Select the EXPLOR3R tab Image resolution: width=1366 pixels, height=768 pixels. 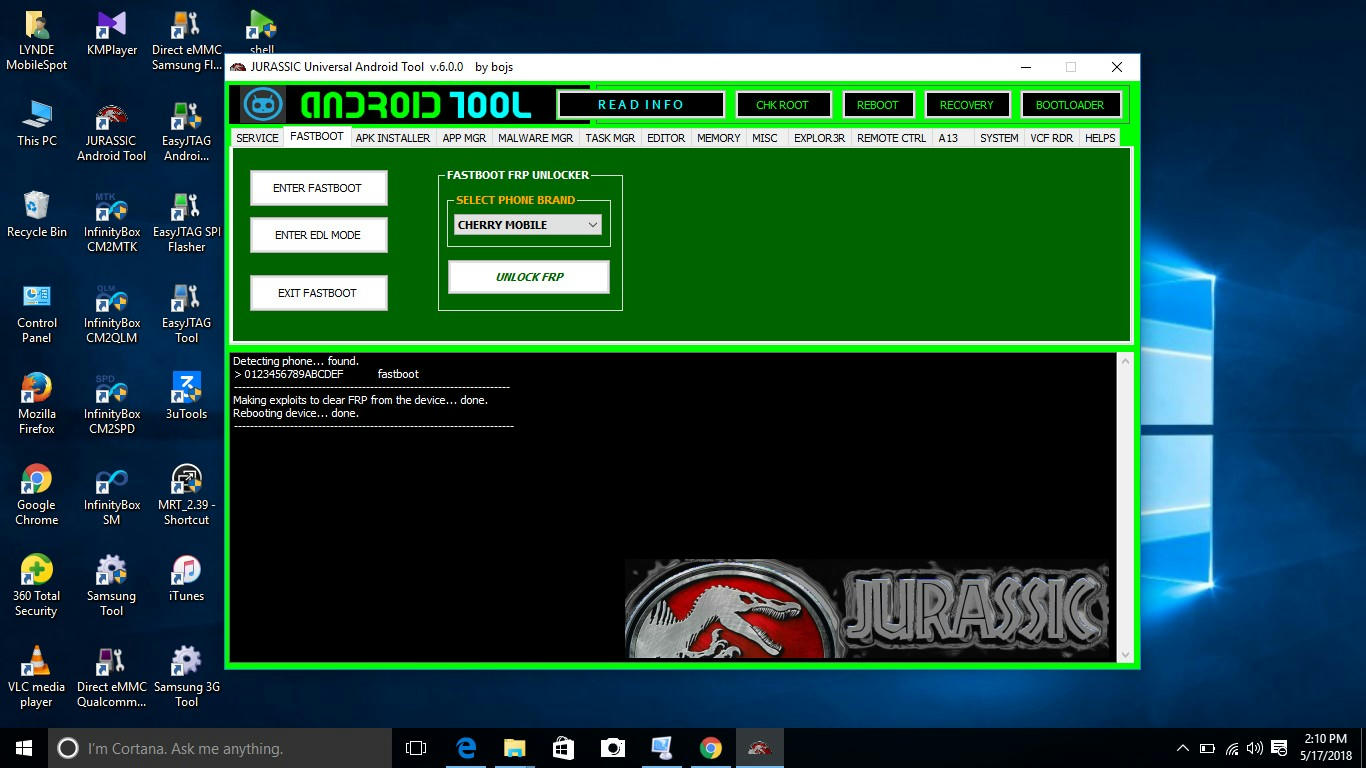point(819,138)
